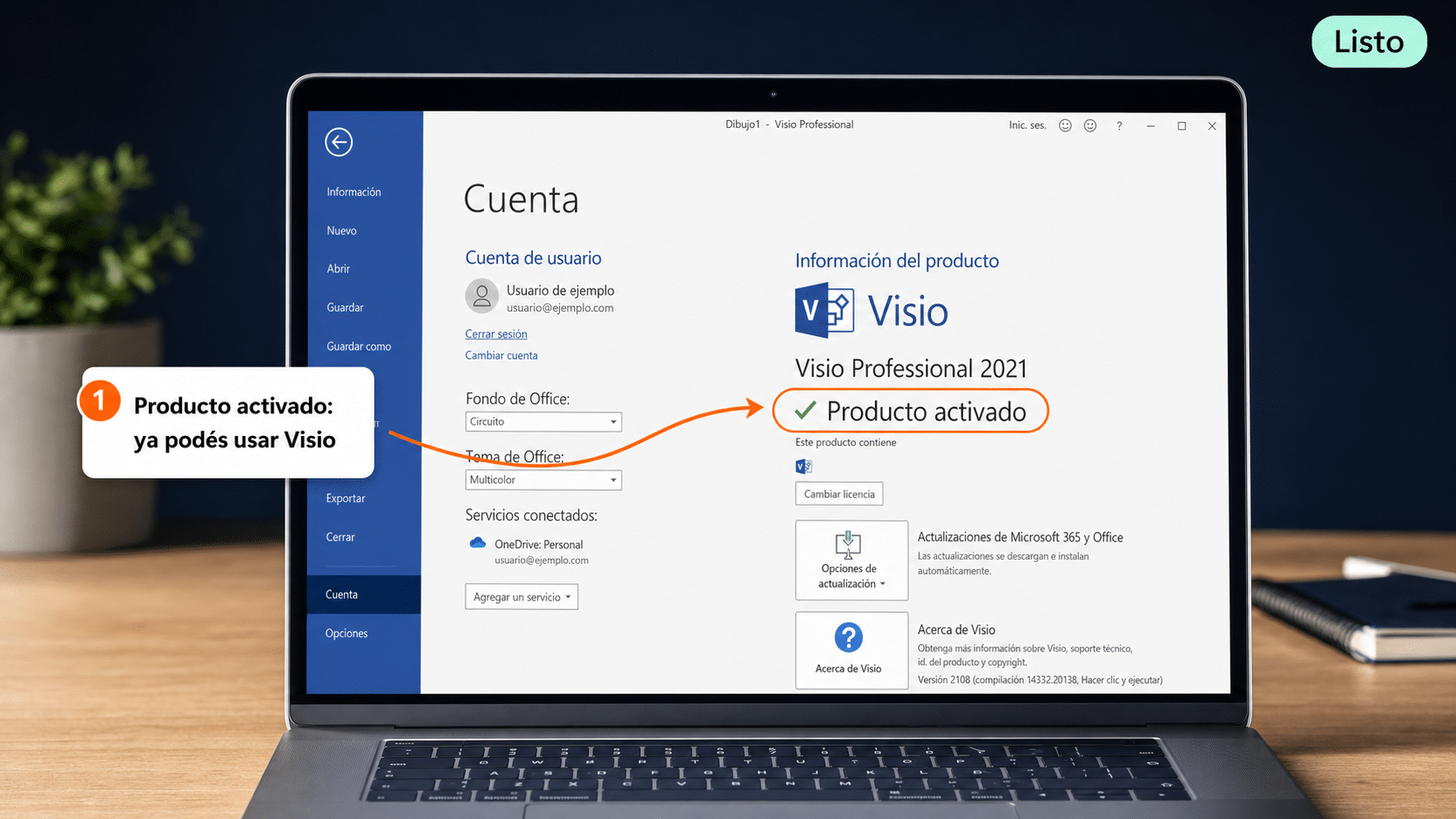Select Nuevo in the sidebar
The height and width of the screenshot is (819, 1456).
(341, 231)
